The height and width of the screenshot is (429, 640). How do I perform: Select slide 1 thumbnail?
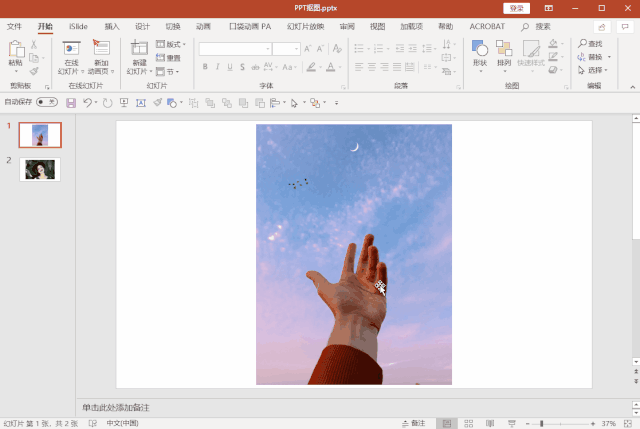(40, 135)
